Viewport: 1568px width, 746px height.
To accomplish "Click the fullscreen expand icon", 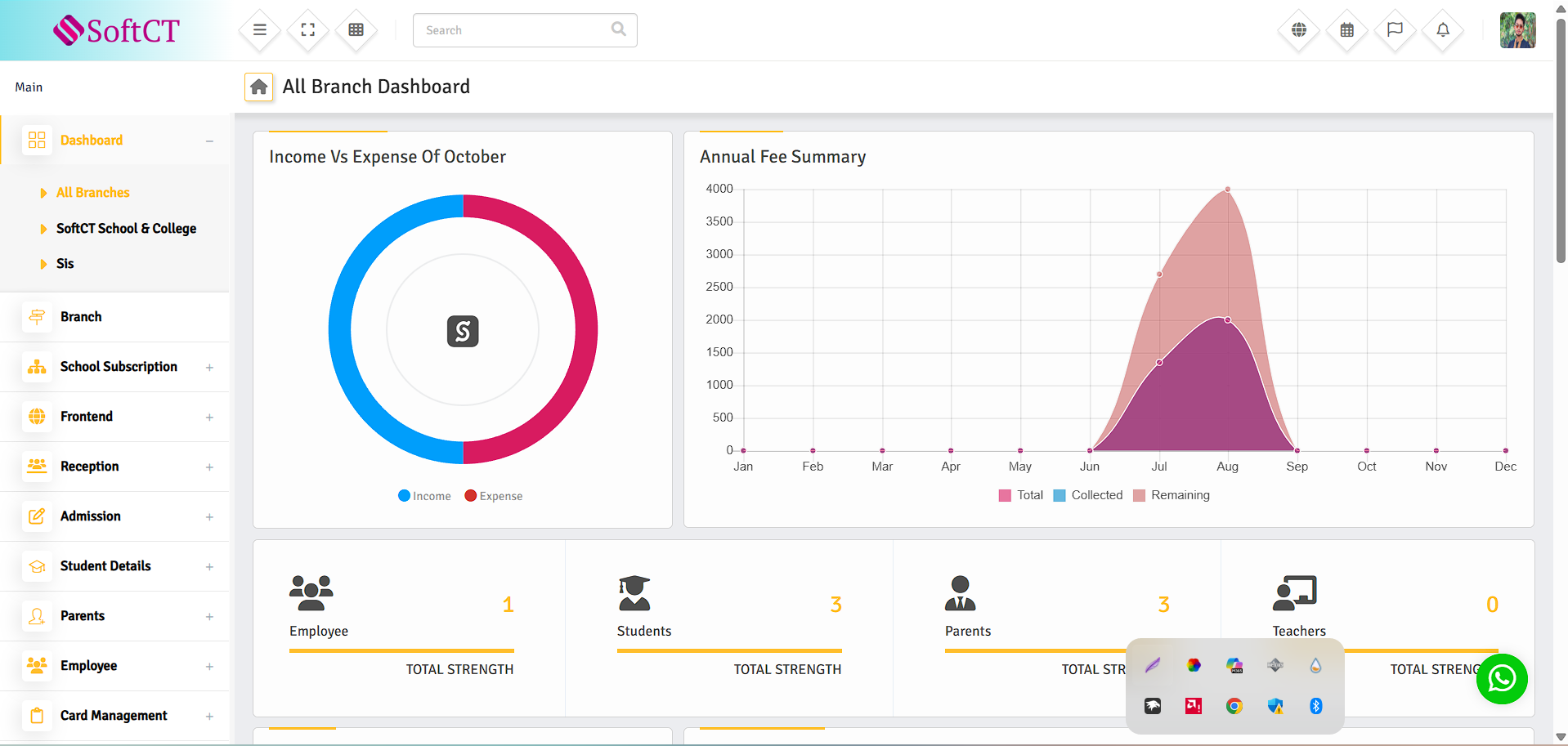I will (x=308, y=30).
